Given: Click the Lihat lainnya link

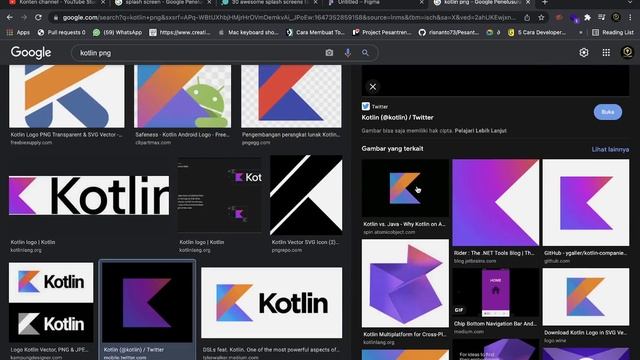Looking at the screenshot, I should [x=610, y=149].
